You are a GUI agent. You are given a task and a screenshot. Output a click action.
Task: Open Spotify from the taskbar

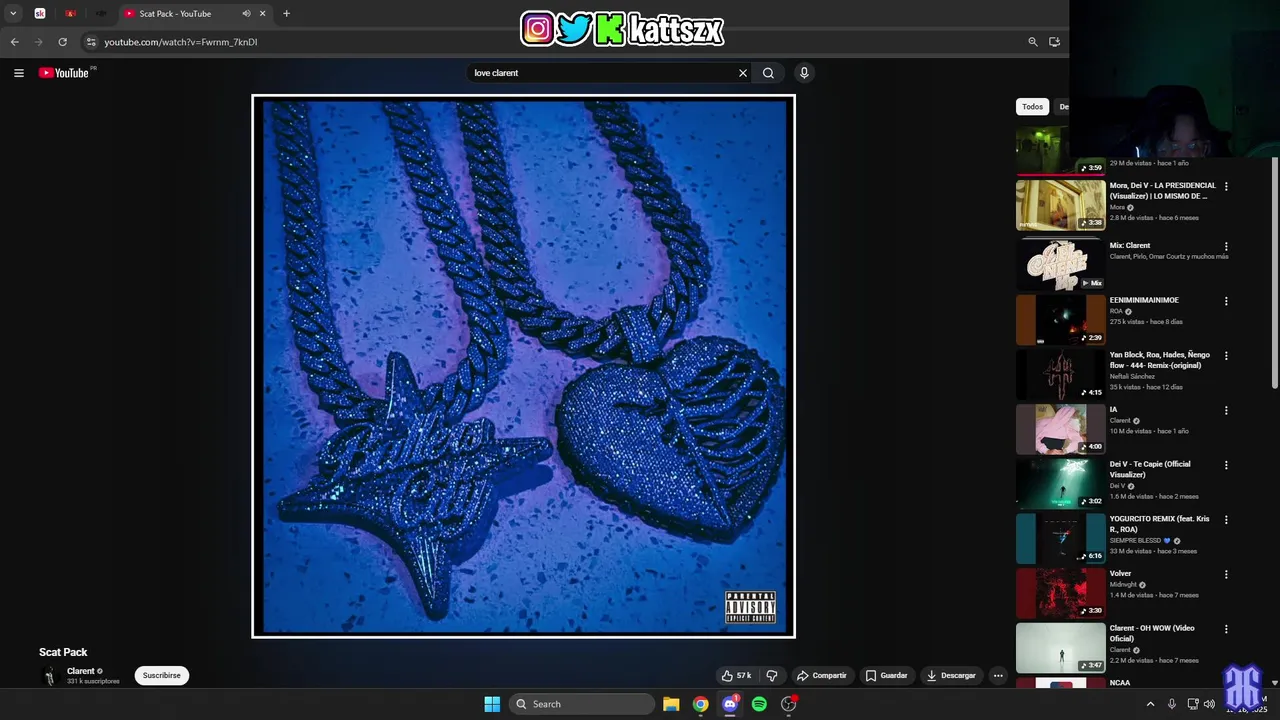pyautogui.click(x=759, y=704)
